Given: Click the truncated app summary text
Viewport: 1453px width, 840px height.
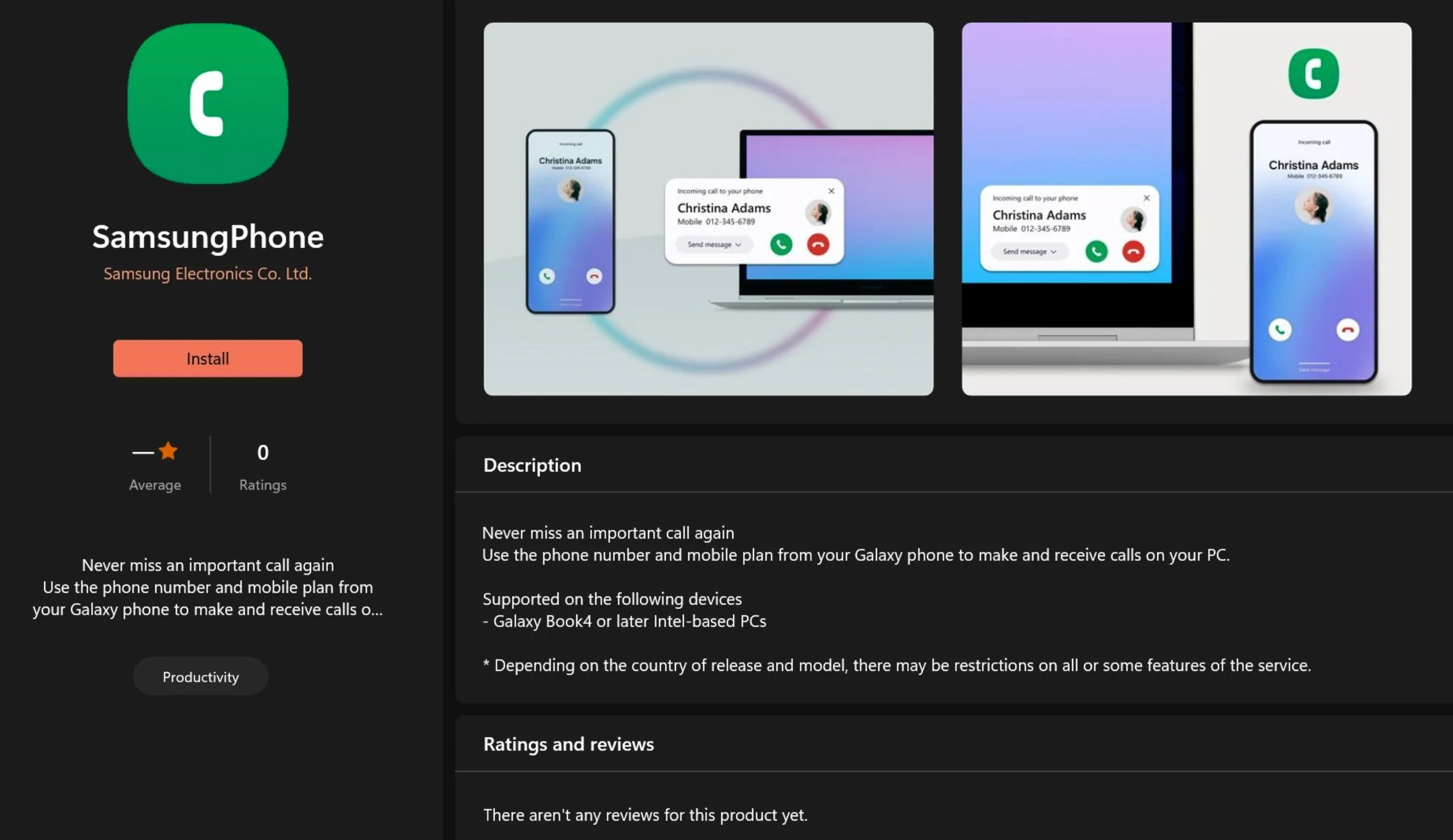Looking at the screenshot, I should (207, 587).
